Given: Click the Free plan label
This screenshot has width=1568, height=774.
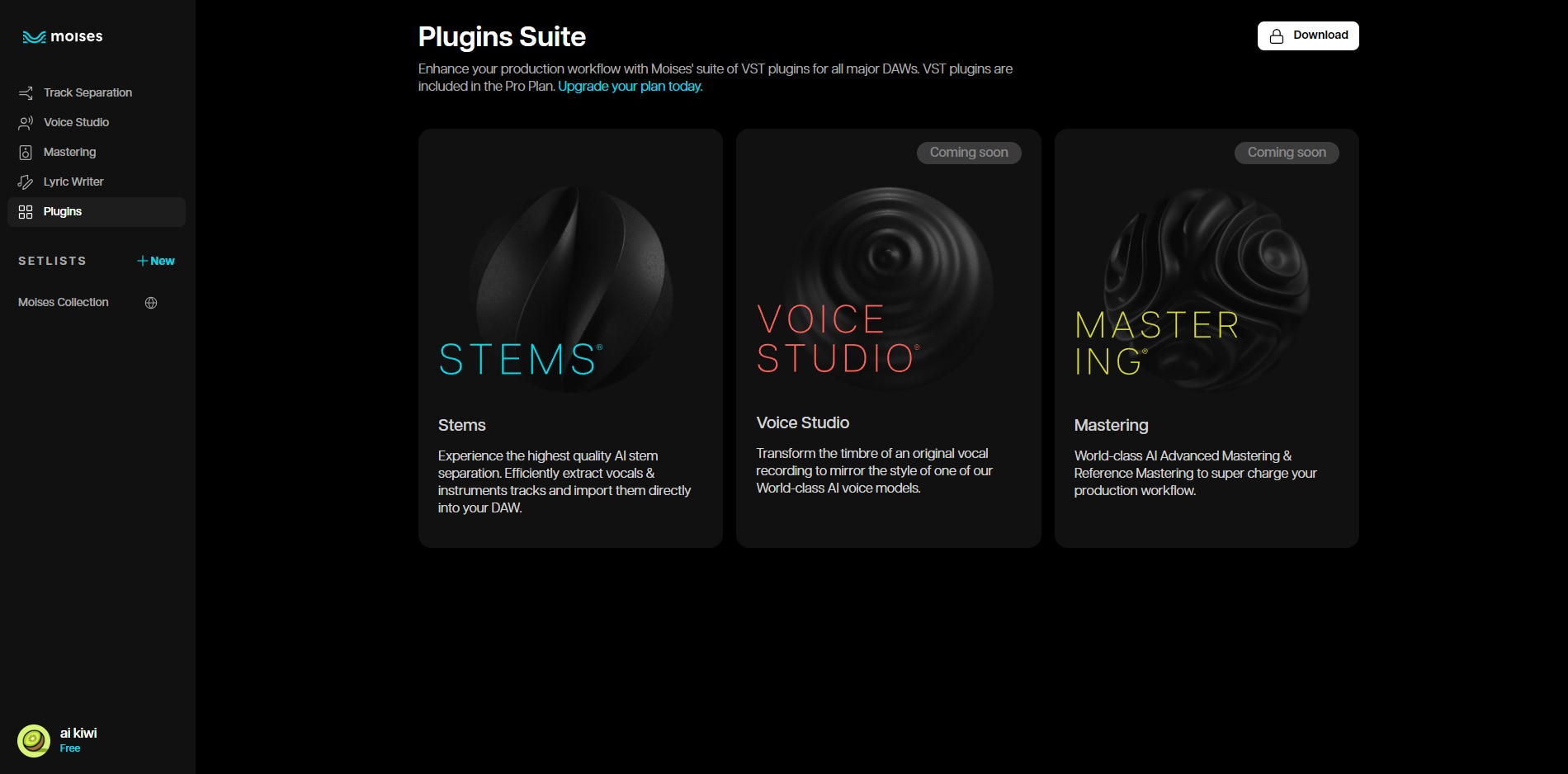Looking at the screenshot, I should pos(70,748).
